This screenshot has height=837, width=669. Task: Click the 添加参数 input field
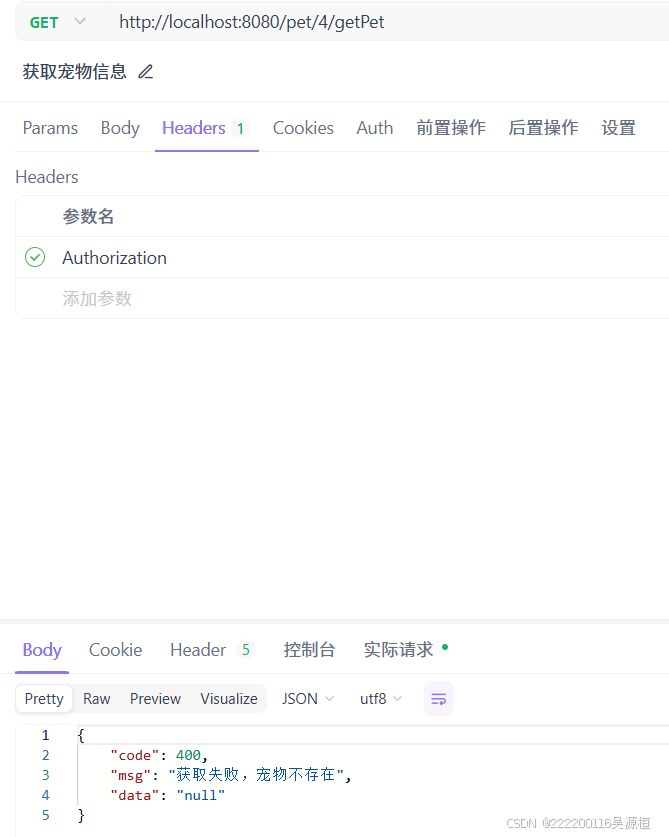[x=97, y=298]
